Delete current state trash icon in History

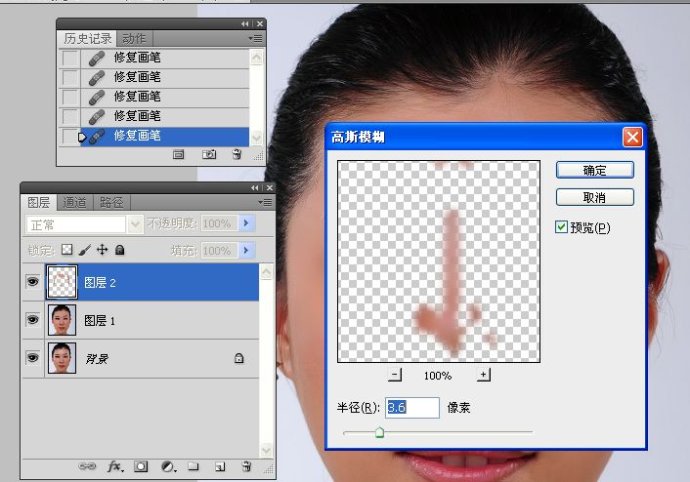click(x=237, y=154)
